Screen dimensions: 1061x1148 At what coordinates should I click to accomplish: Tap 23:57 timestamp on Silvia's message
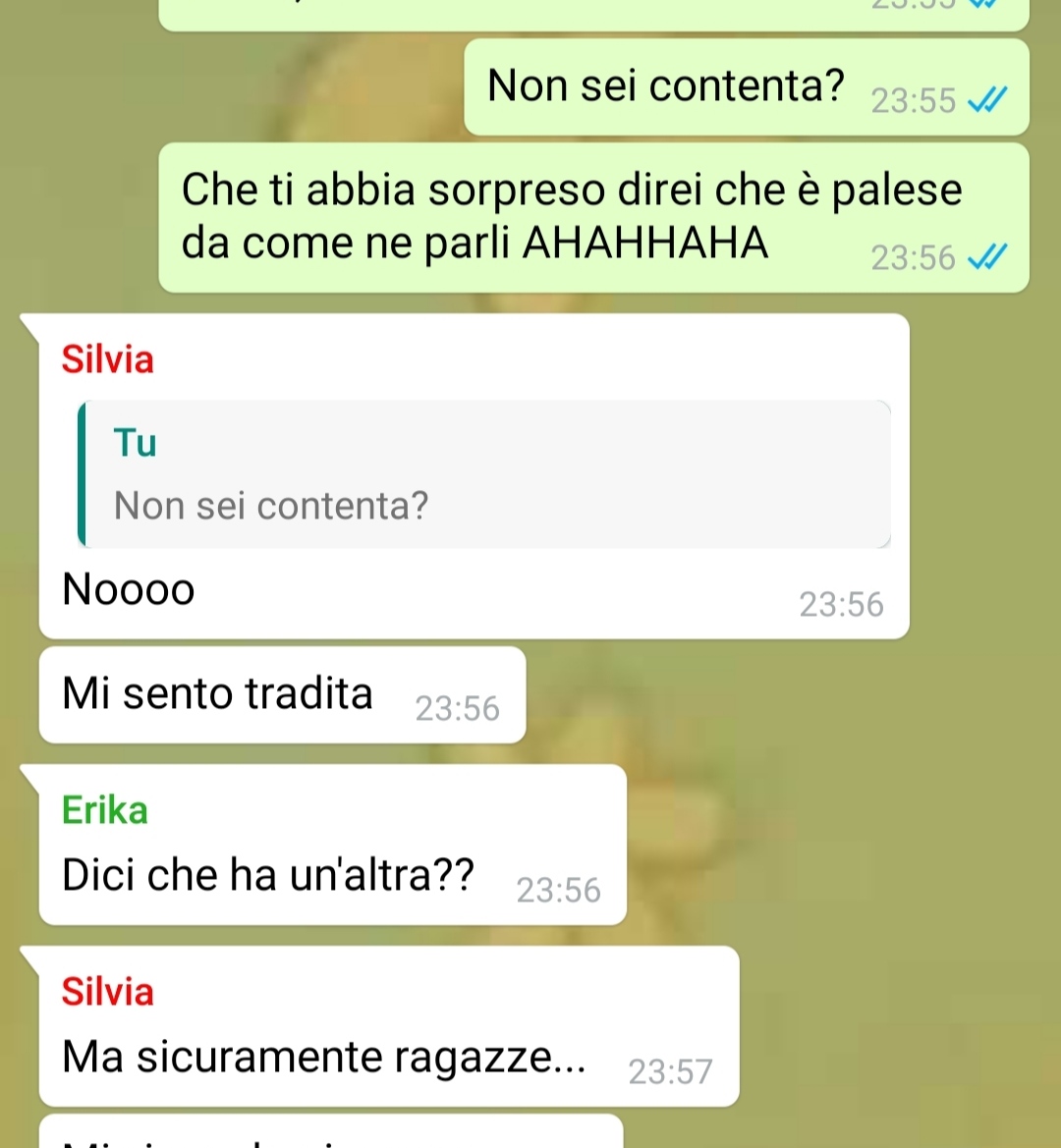670,1071
